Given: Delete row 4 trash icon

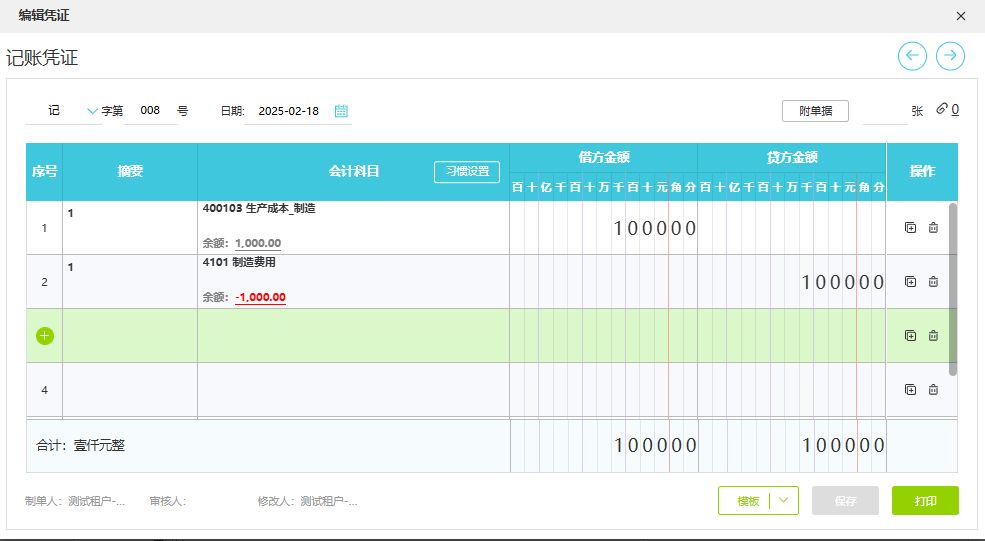Looking at the screenshot, I should 933,390.
